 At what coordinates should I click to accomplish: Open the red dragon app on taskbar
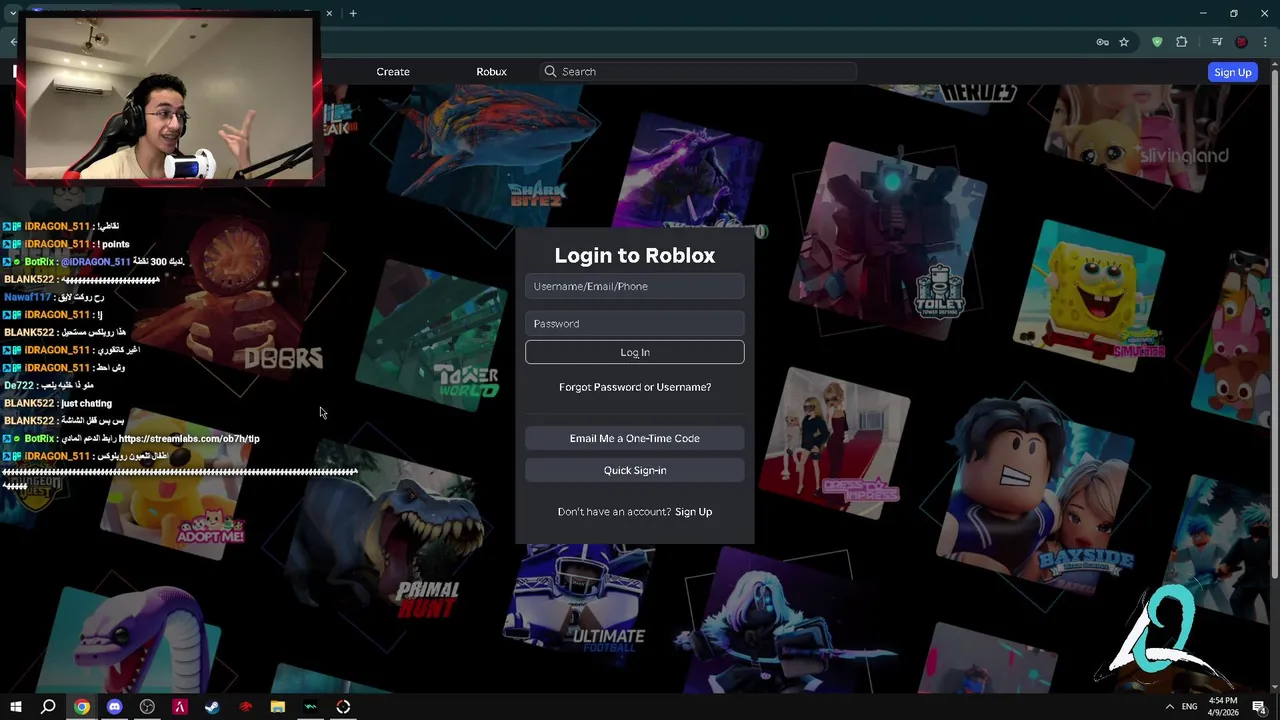245,707
